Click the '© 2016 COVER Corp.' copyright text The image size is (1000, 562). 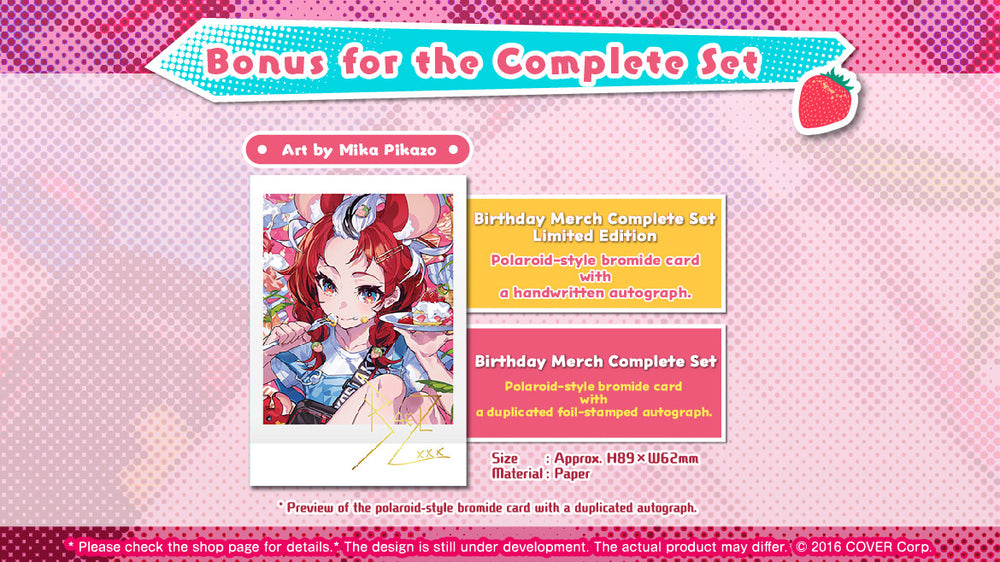coord(864,547)
